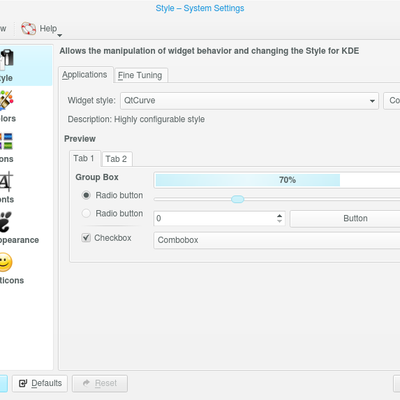Click the Defaults button
The image size is (400, 400).
tap(40, 383)
